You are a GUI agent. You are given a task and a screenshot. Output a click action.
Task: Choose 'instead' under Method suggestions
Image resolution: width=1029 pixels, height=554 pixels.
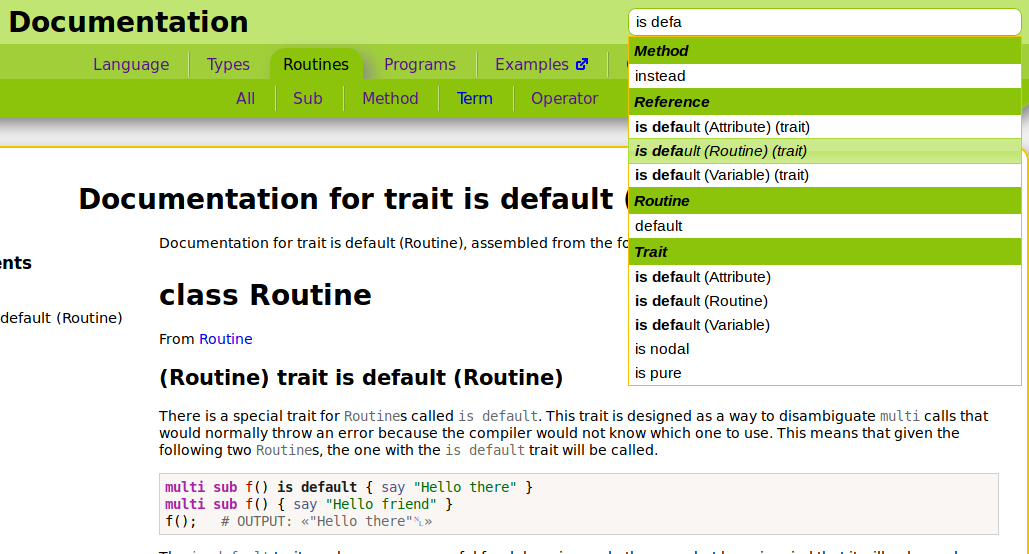[x=825, y=76]
